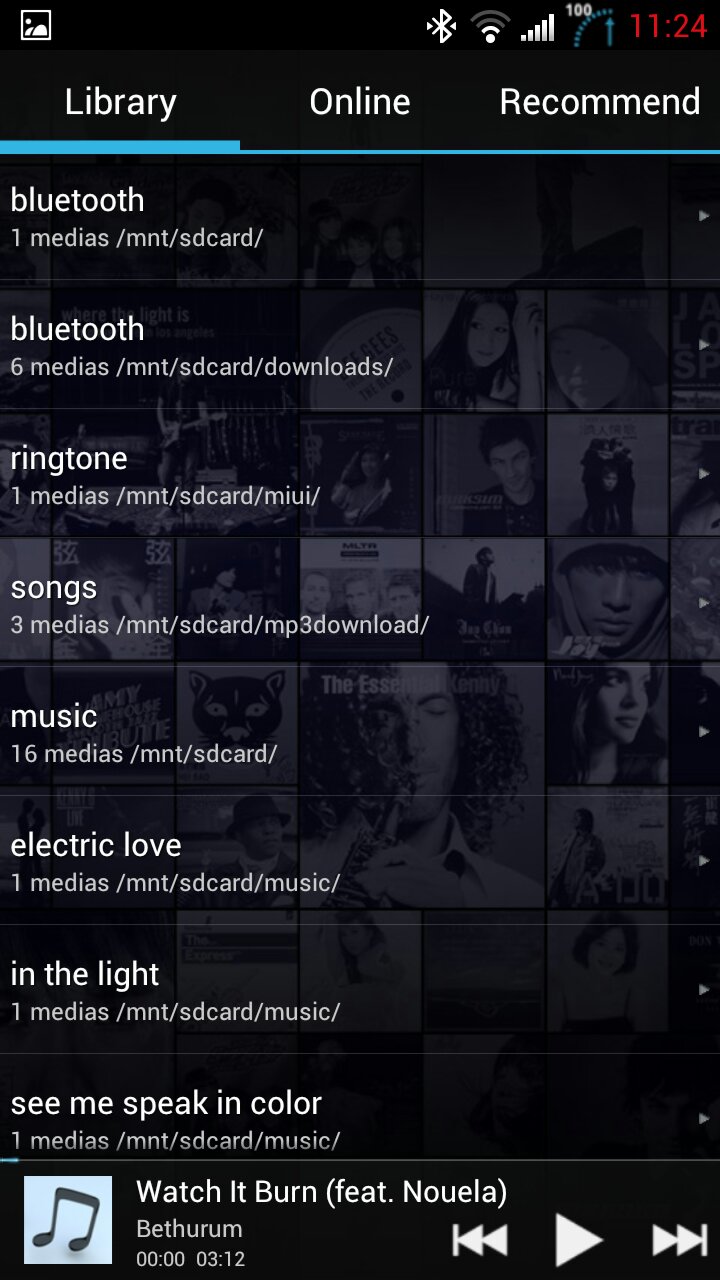Image resolution: width=720 pixels, height=1280 pixels.
Task: Click the song progress bar above player
Action: click(360, 1160)
